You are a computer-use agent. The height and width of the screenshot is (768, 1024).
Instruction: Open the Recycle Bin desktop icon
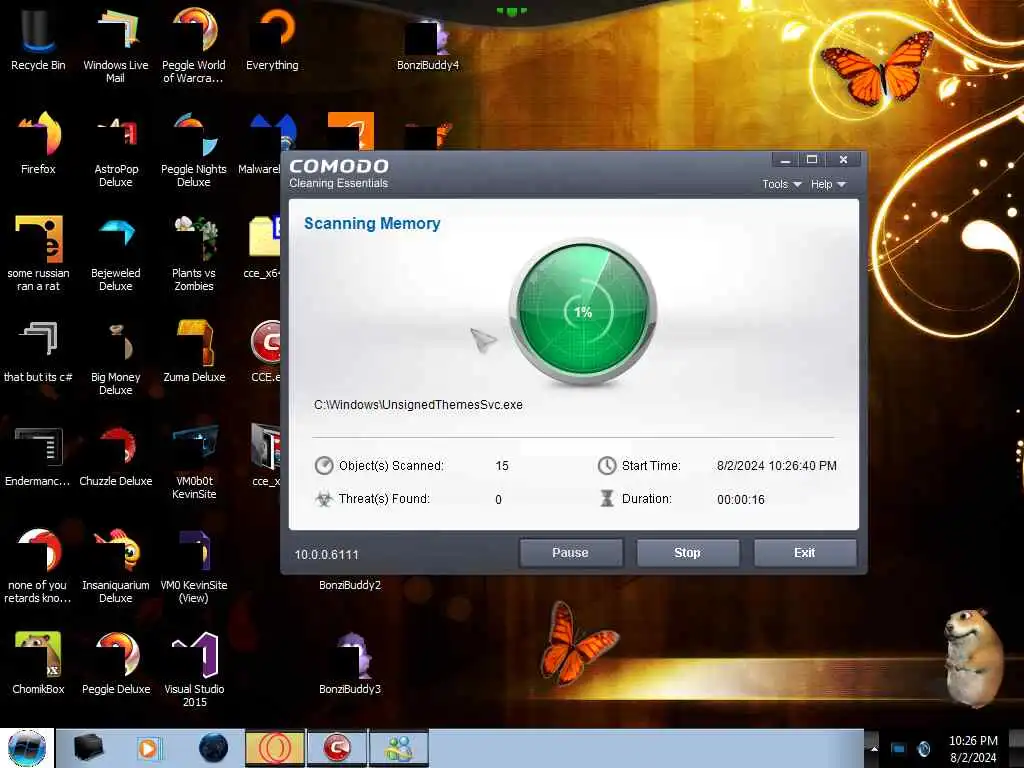pos(38,39)
